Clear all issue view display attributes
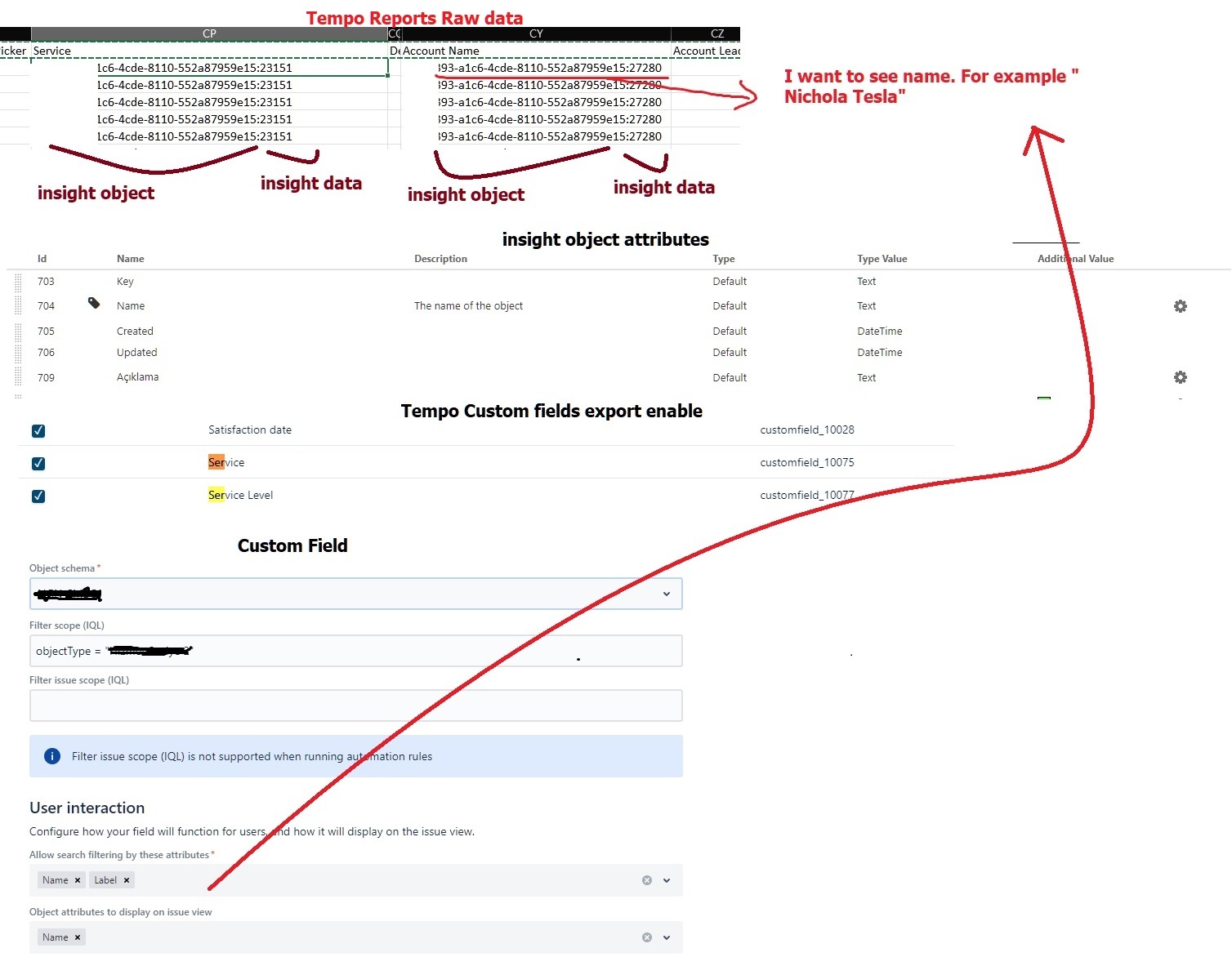This screenshot has width=1232, height=957. 646,937
